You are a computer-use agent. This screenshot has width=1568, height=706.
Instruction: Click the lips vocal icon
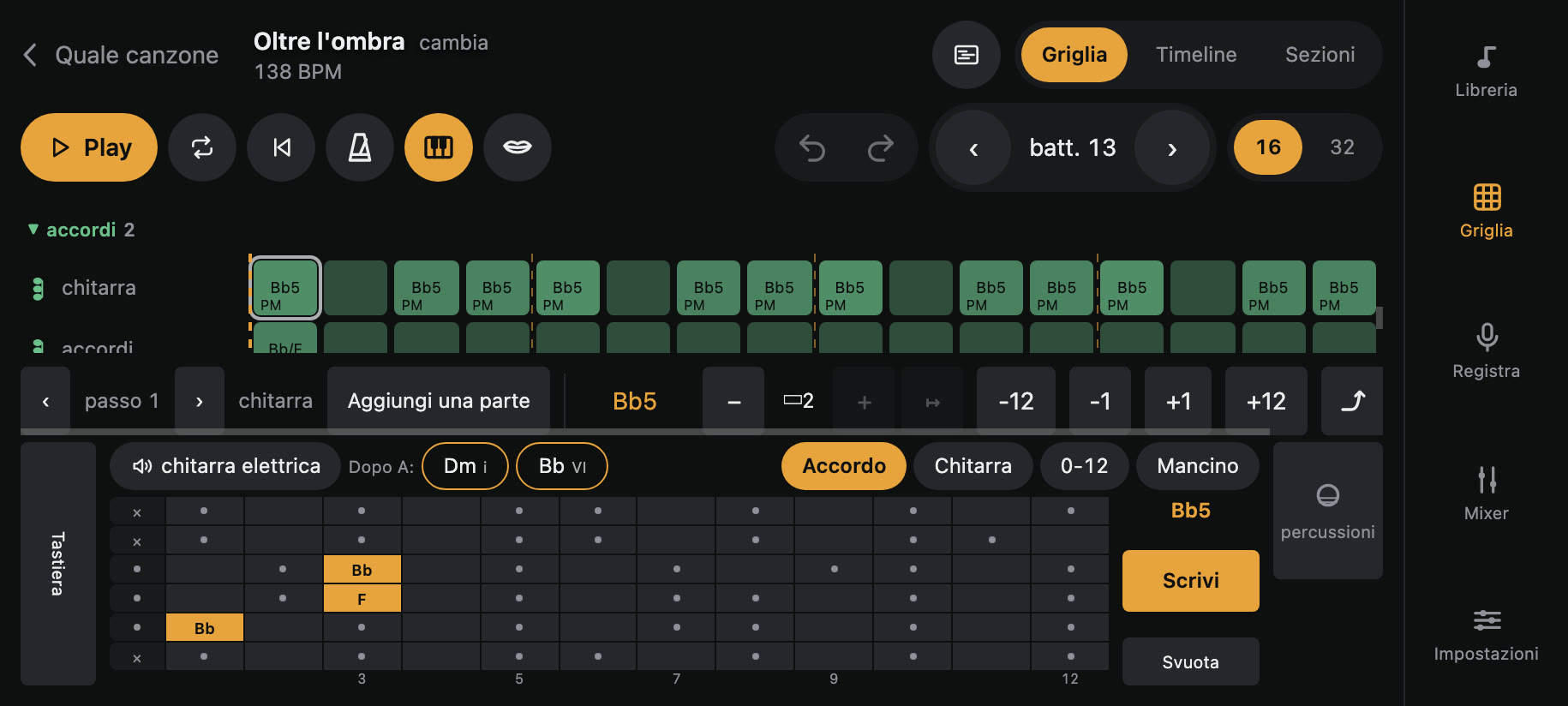click(518, 147)
